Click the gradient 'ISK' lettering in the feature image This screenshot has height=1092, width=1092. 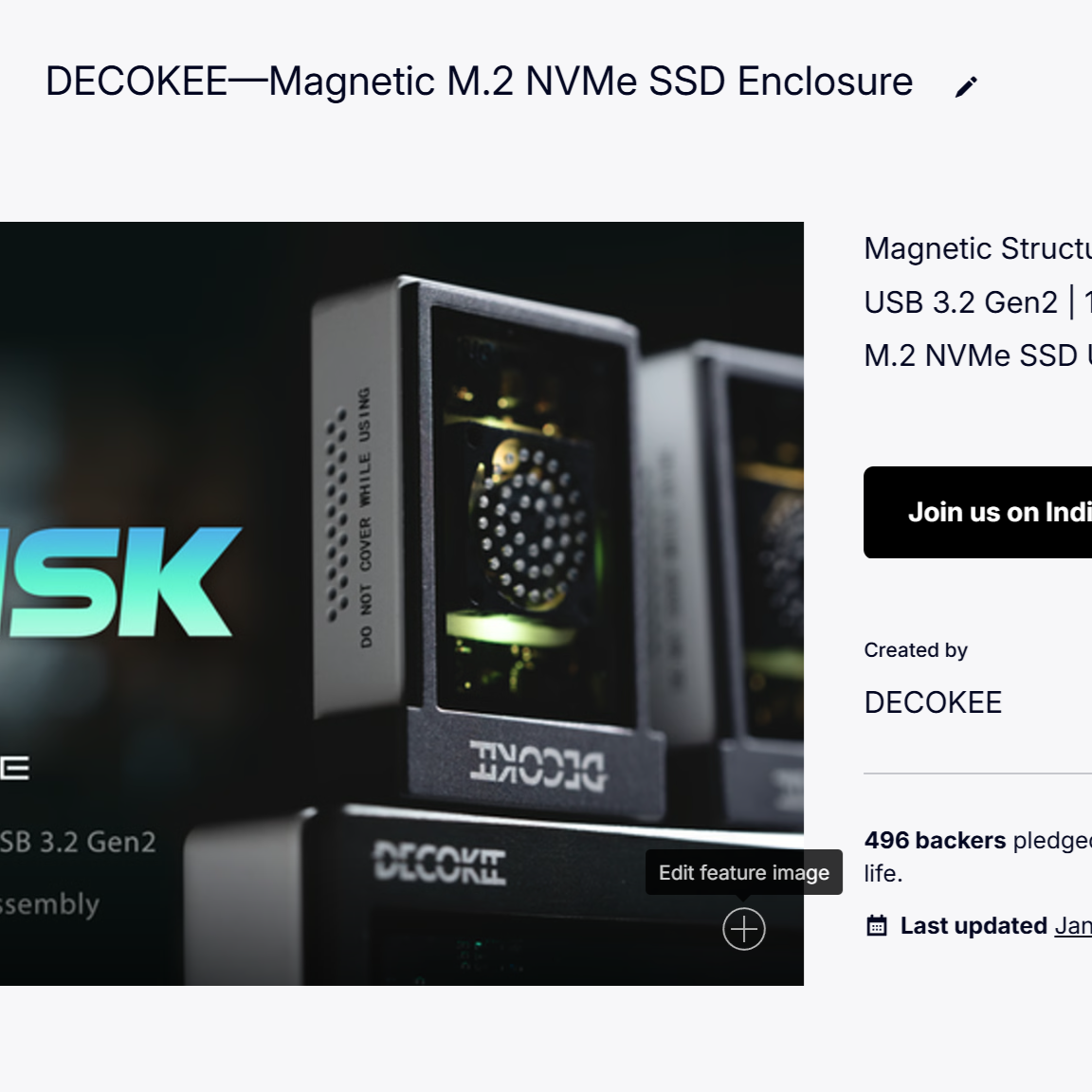(118, 582)
